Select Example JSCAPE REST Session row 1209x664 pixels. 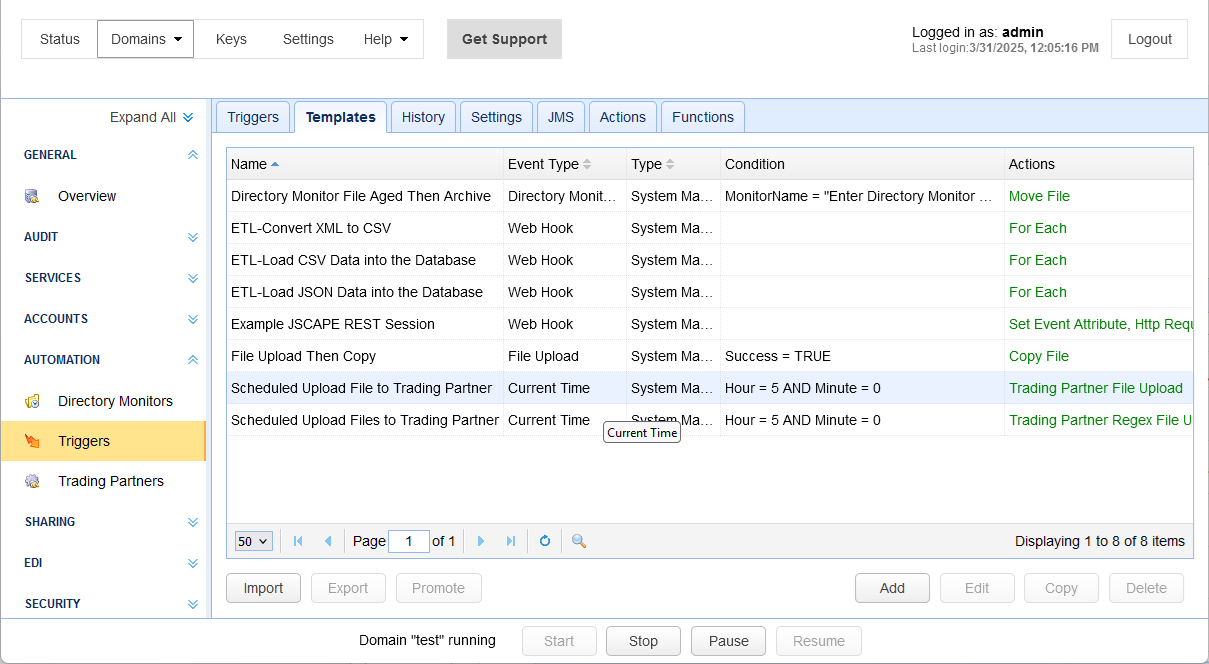click(710, 324)
